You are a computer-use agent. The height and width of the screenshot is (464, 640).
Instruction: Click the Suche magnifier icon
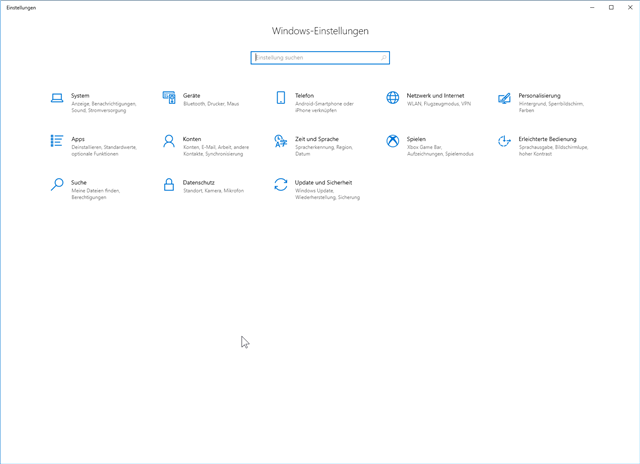click(x=57, y=184)
